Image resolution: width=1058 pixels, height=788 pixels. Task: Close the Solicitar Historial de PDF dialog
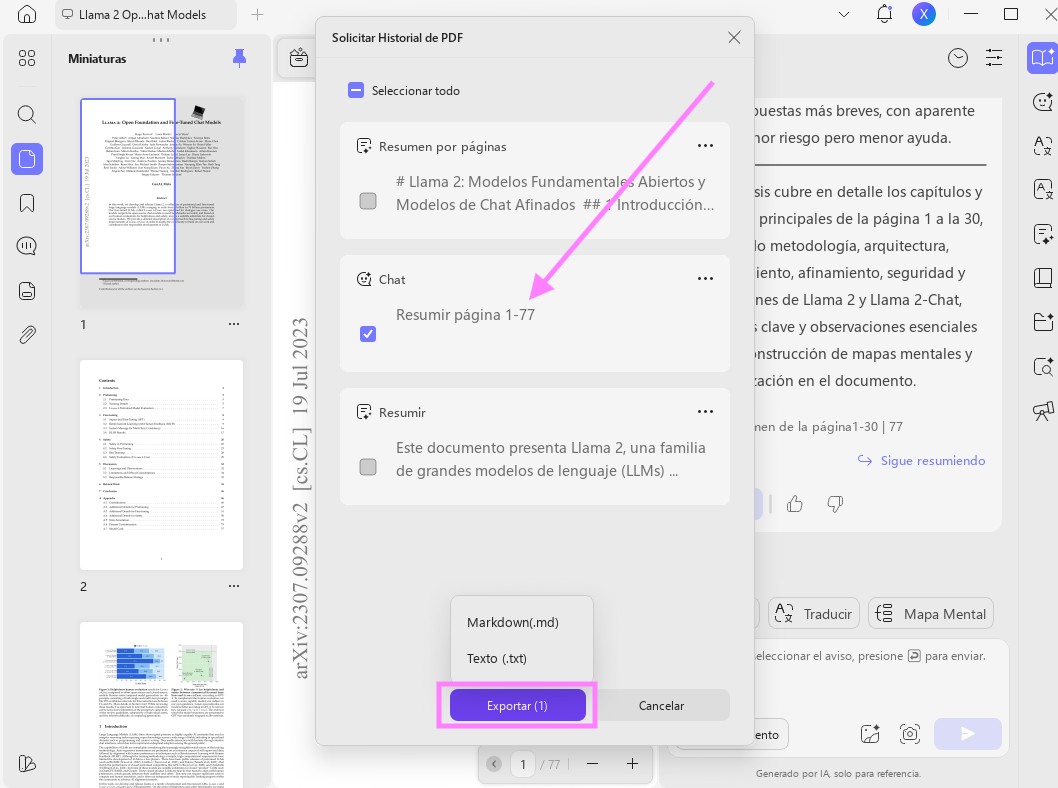click(734, 38)
